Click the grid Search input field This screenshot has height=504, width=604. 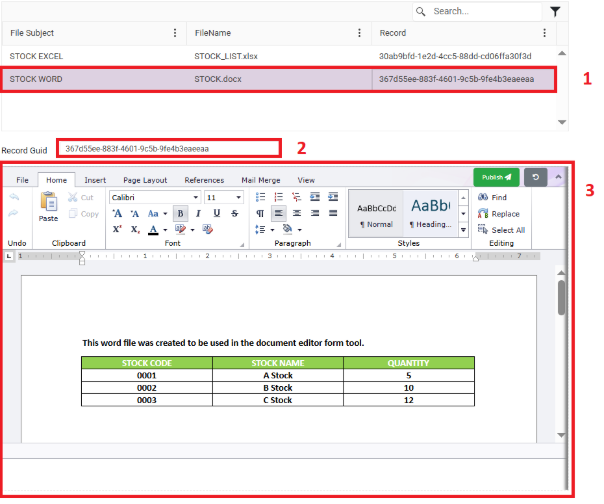478,12
